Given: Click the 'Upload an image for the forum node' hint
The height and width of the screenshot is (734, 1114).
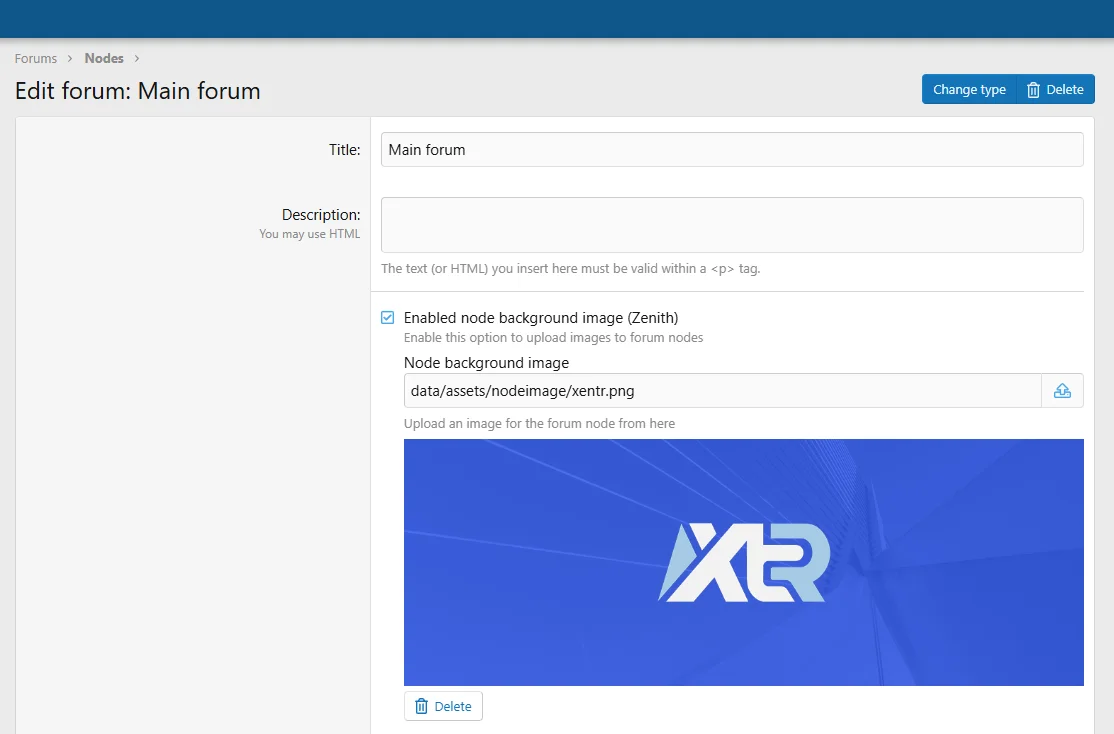Looking at the screenshot, I should click(539, 423).
